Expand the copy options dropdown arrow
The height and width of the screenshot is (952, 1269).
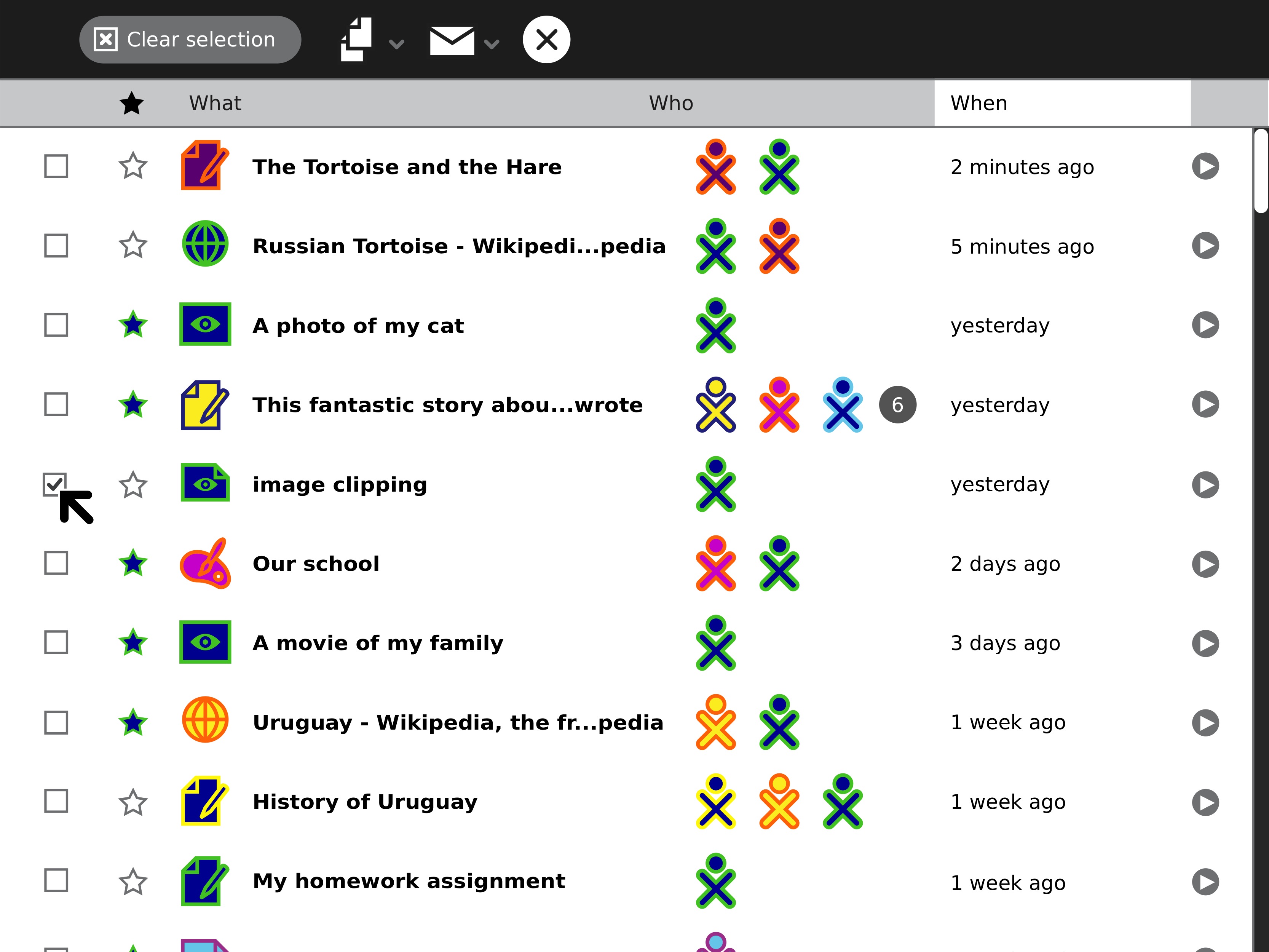pos(396,44)
